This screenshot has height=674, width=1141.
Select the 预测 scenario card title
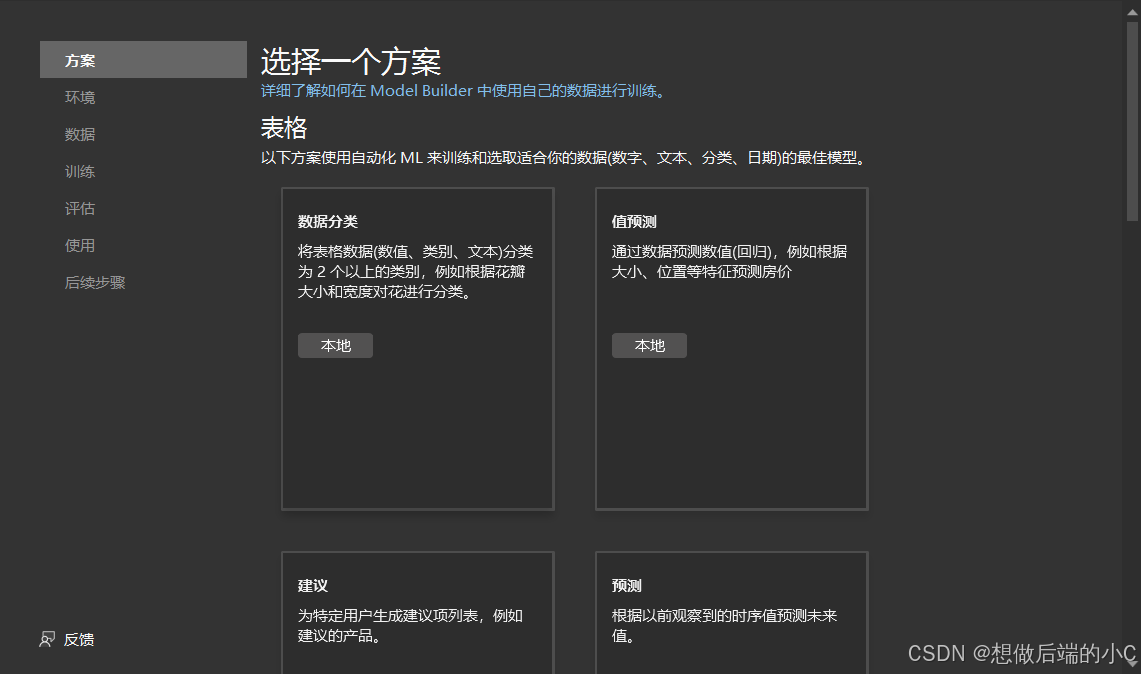[627, 586]
